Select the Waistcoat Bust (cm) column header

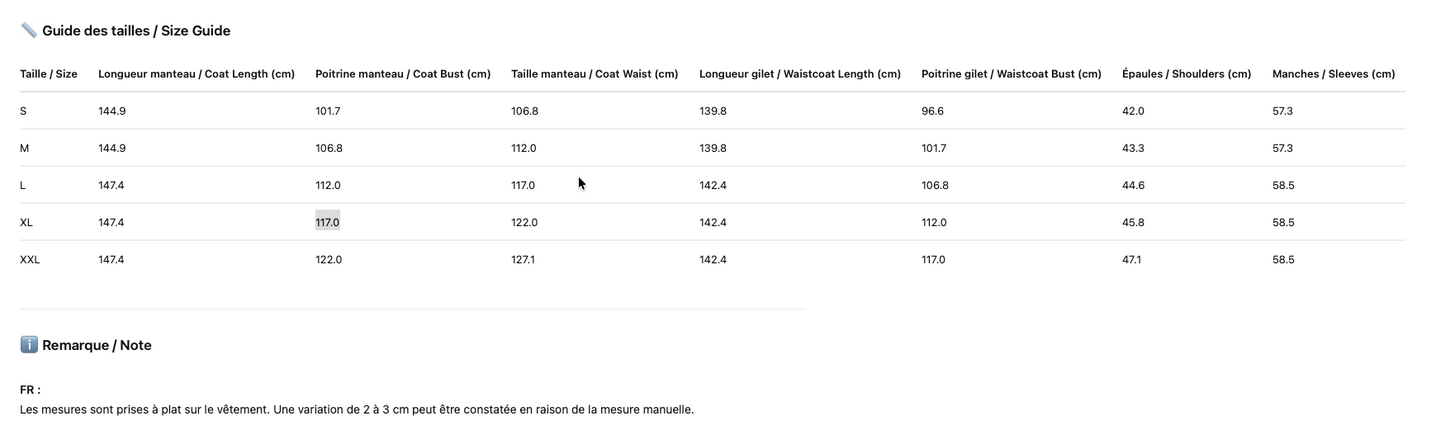coord(1010,74)
